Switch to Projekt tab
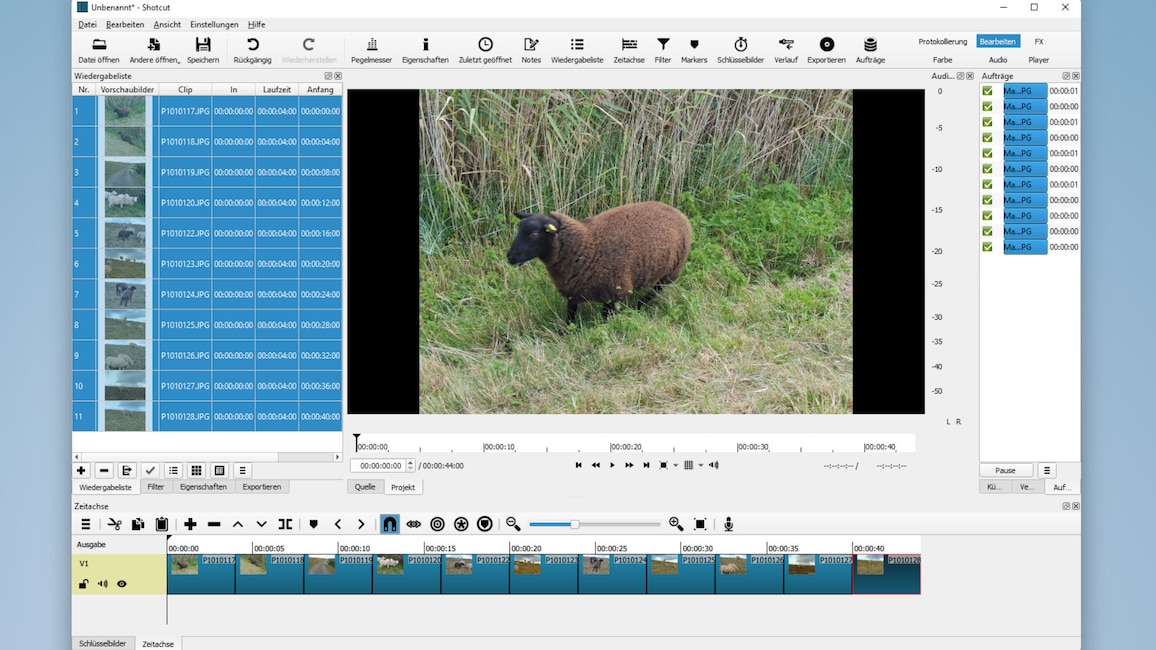This screenshot has height=650, width=1156. coord(403,487)
